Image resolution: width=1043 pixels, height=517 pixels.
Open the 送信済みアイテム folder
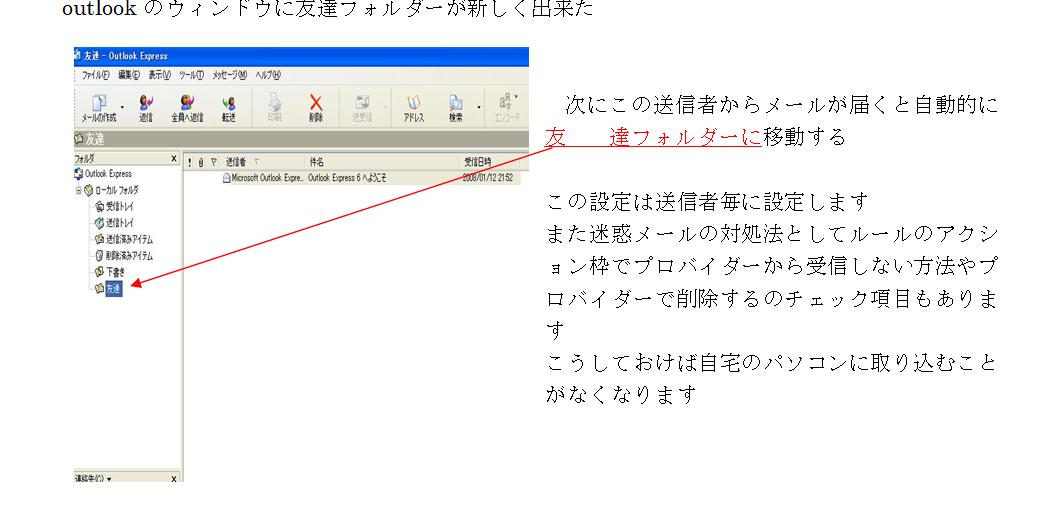coord(124,240)
